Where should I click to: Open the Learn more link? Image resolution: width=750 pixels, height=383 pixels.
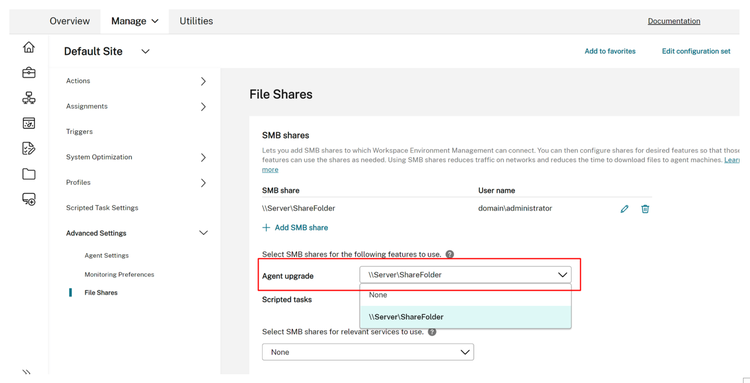coord(270,170)
